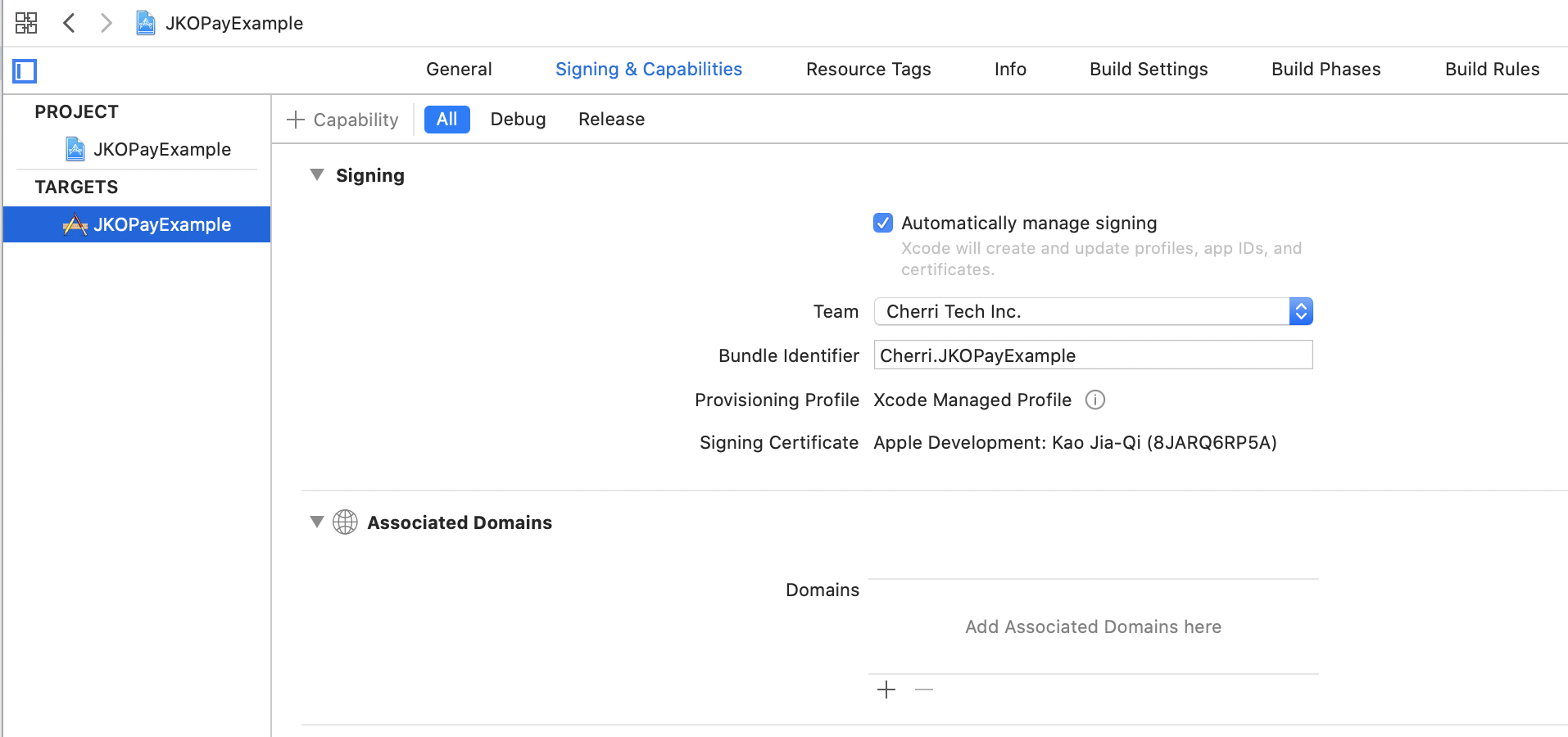Filter by Release configuration
The height and width of the screenshot is (737, 1568).
pos(612,120)
